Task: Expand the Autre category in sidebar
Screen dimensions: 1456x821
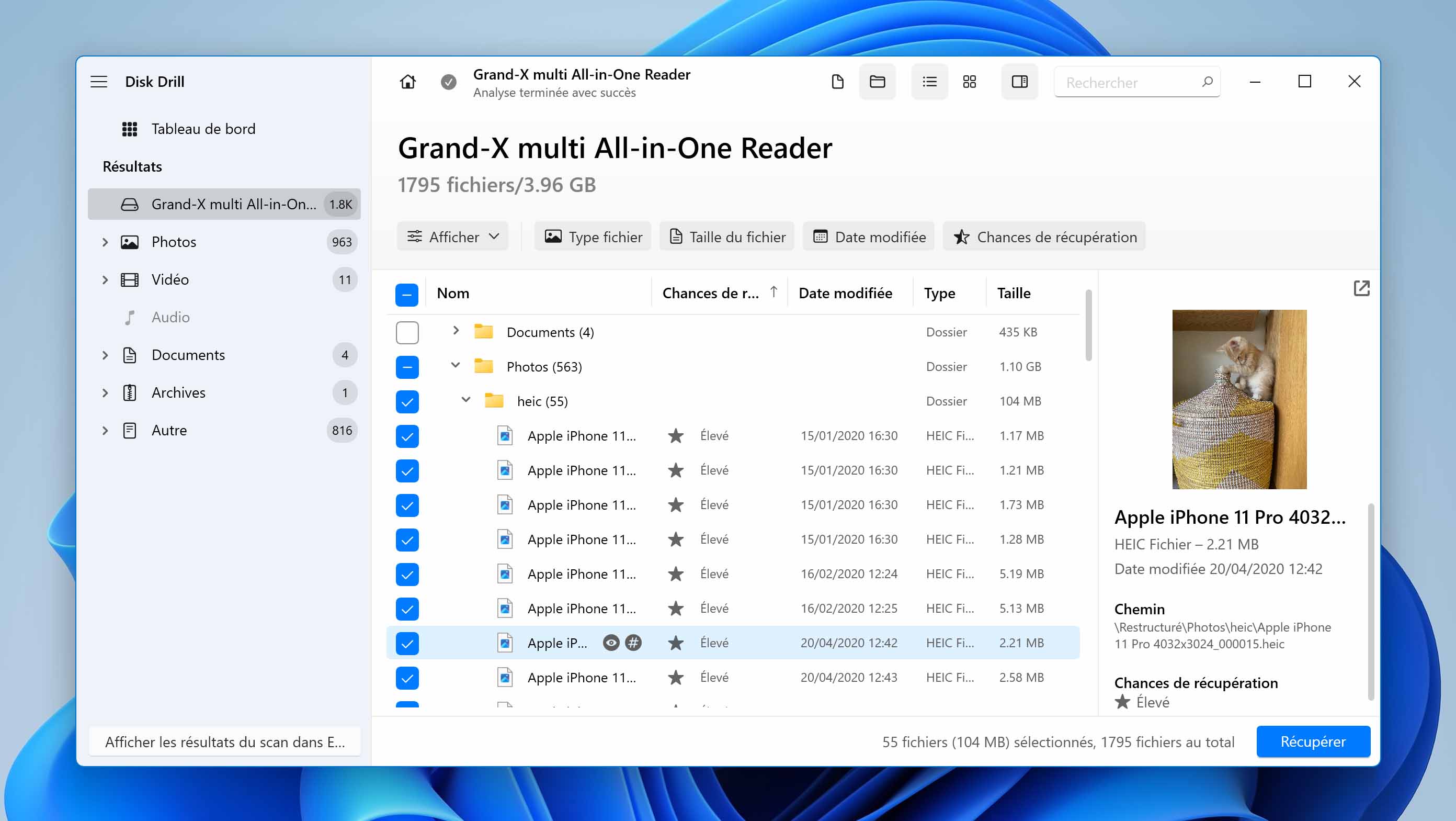Action: [x=105, y=430]
